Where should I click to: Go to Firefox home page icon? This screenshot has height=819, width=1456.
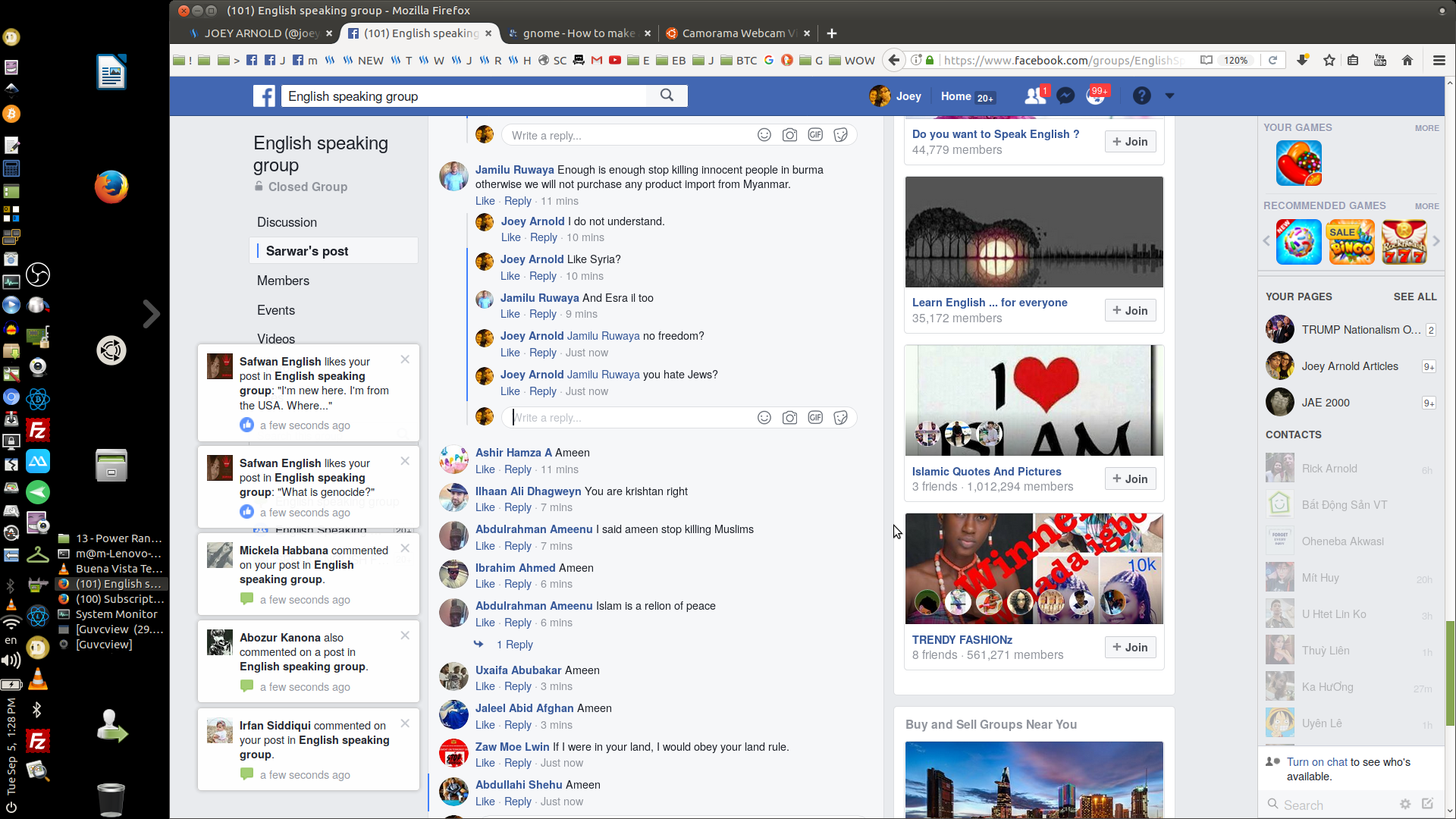pos(1407,60)
